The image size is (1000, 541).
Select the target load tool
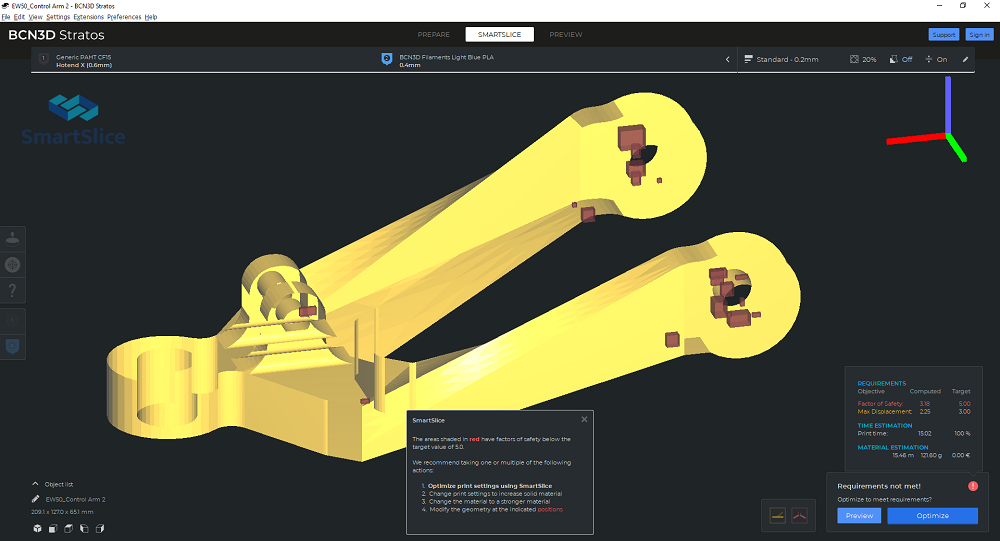(12, 265)
